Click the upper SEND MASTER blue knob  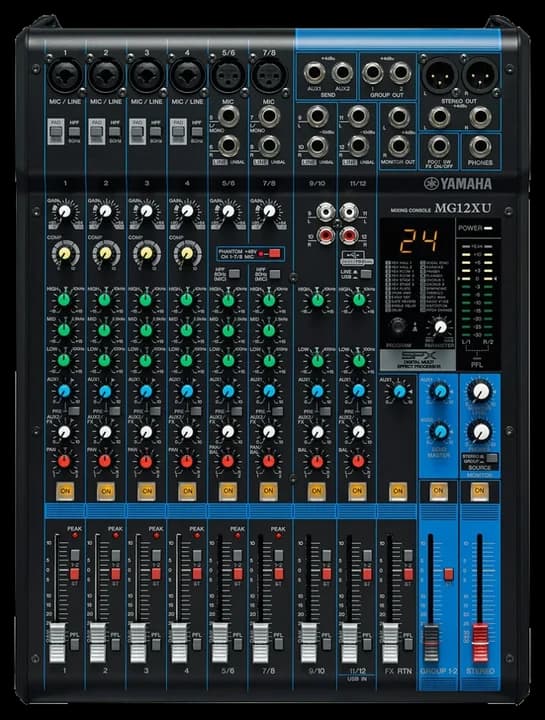pos(440,391)
